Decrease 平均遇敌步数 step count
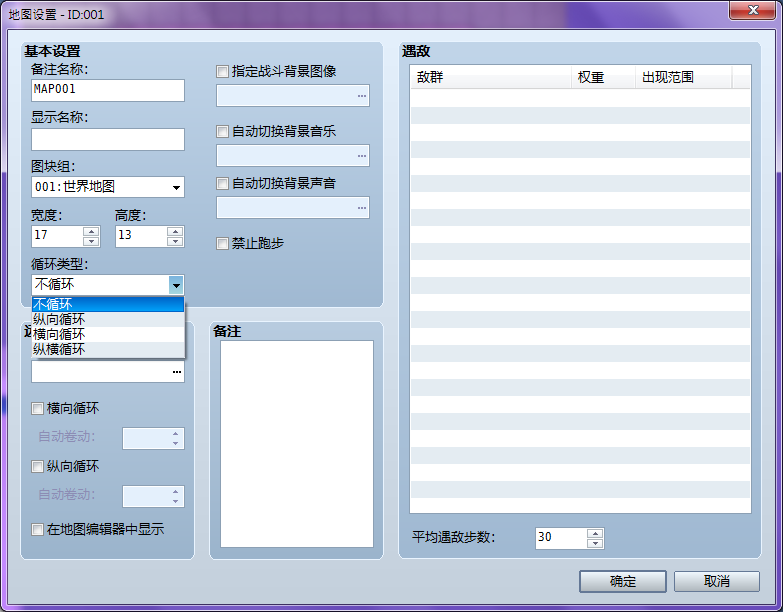Screen dimensions: 783x612 (595, 543)
